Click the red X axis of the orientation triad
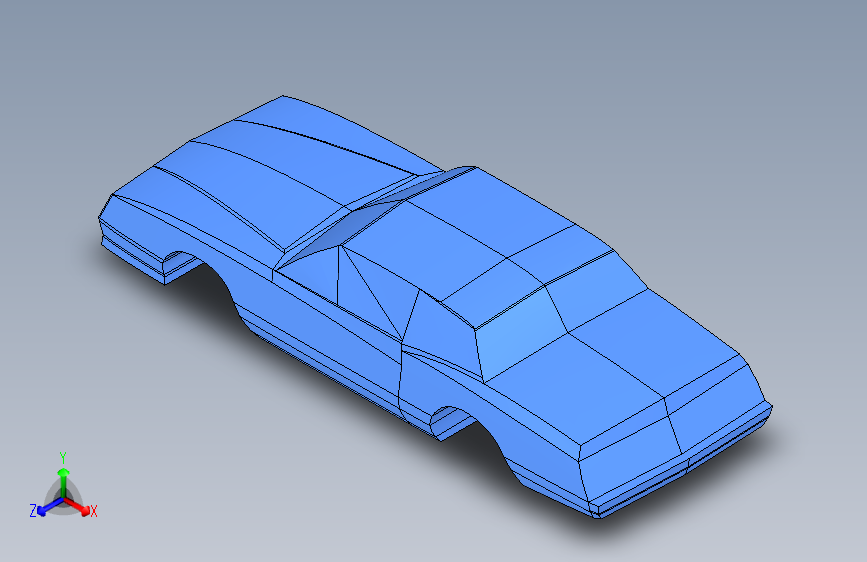The width and height of the screenshot is (867, 562). point(77,506)
